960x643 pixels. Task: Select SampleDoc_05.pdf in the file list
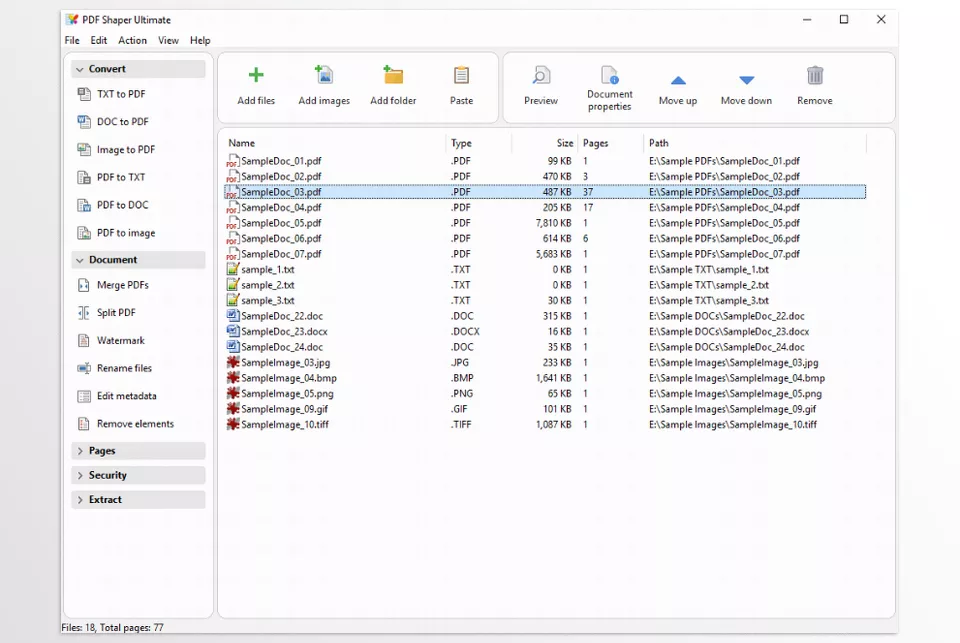(x=281, y=223)
